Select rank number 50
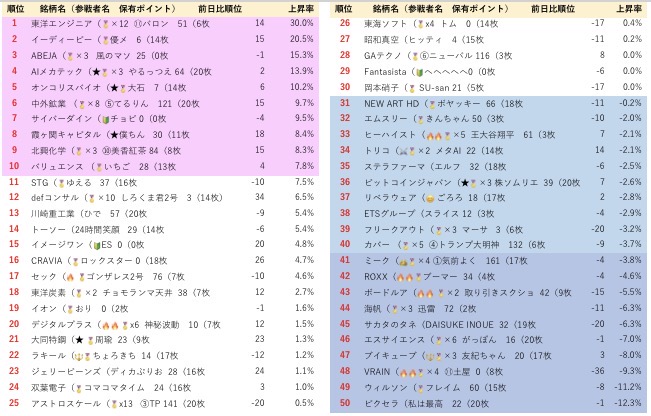 coord(344,403)
